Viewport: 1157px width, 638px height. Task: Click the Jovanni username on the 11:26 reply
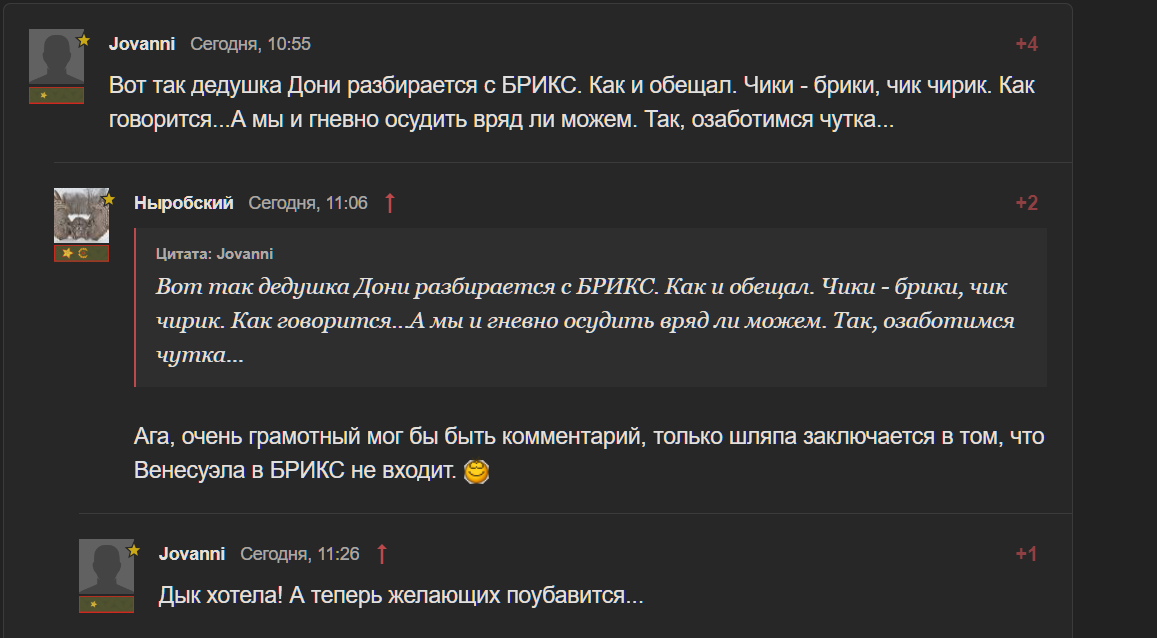tap(192, 554)
